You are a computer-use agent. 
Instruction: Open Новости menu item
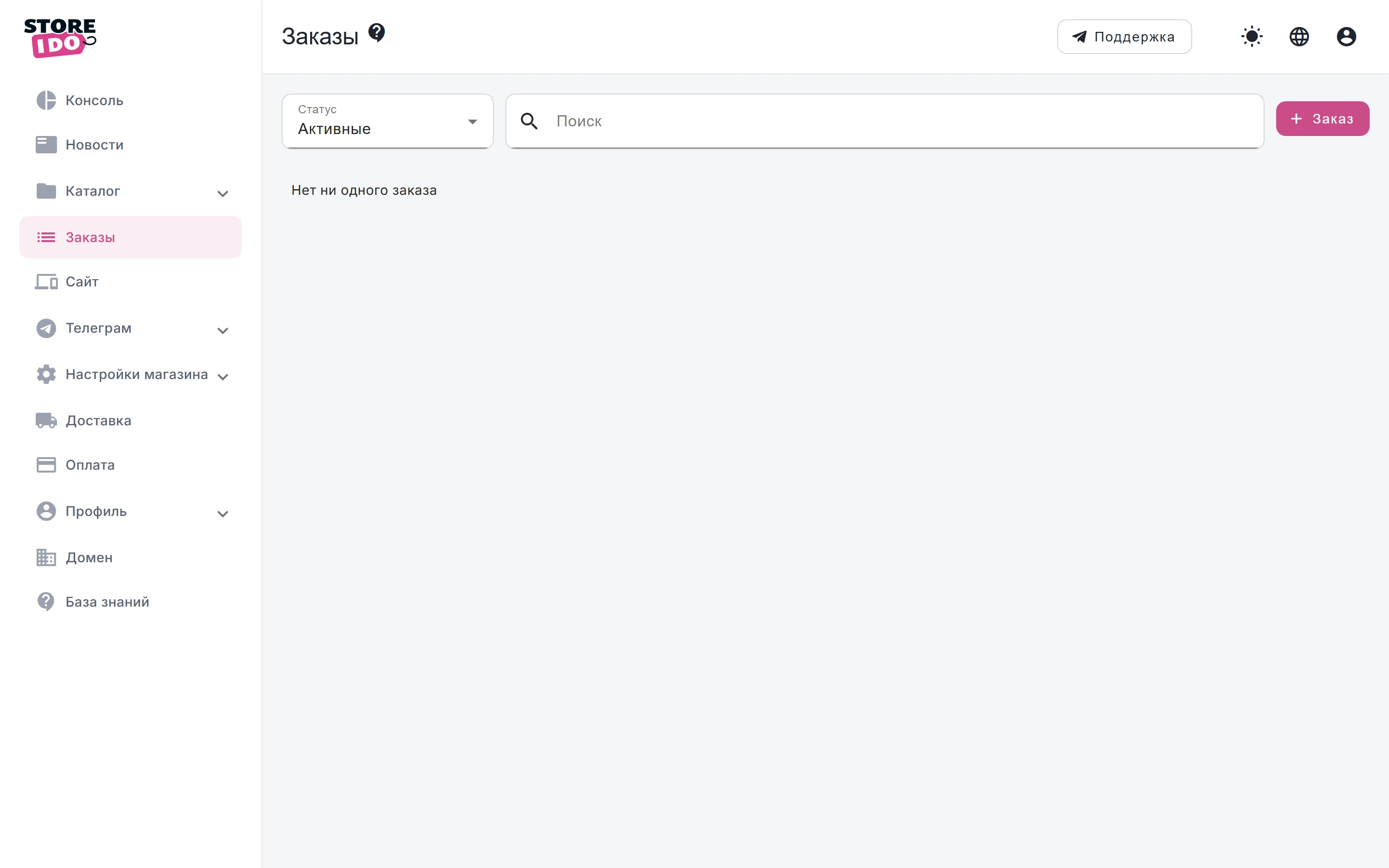click(131, 145)
